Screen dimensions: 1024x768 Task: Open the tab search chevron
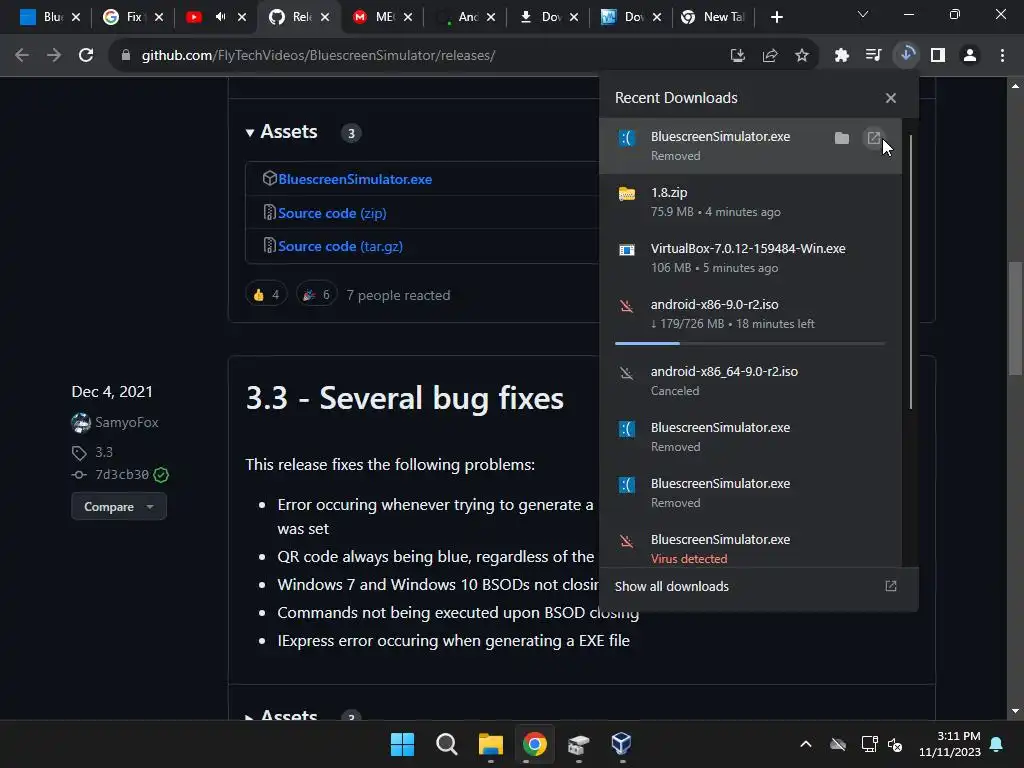pyautogui.click(x=863, y=14)
